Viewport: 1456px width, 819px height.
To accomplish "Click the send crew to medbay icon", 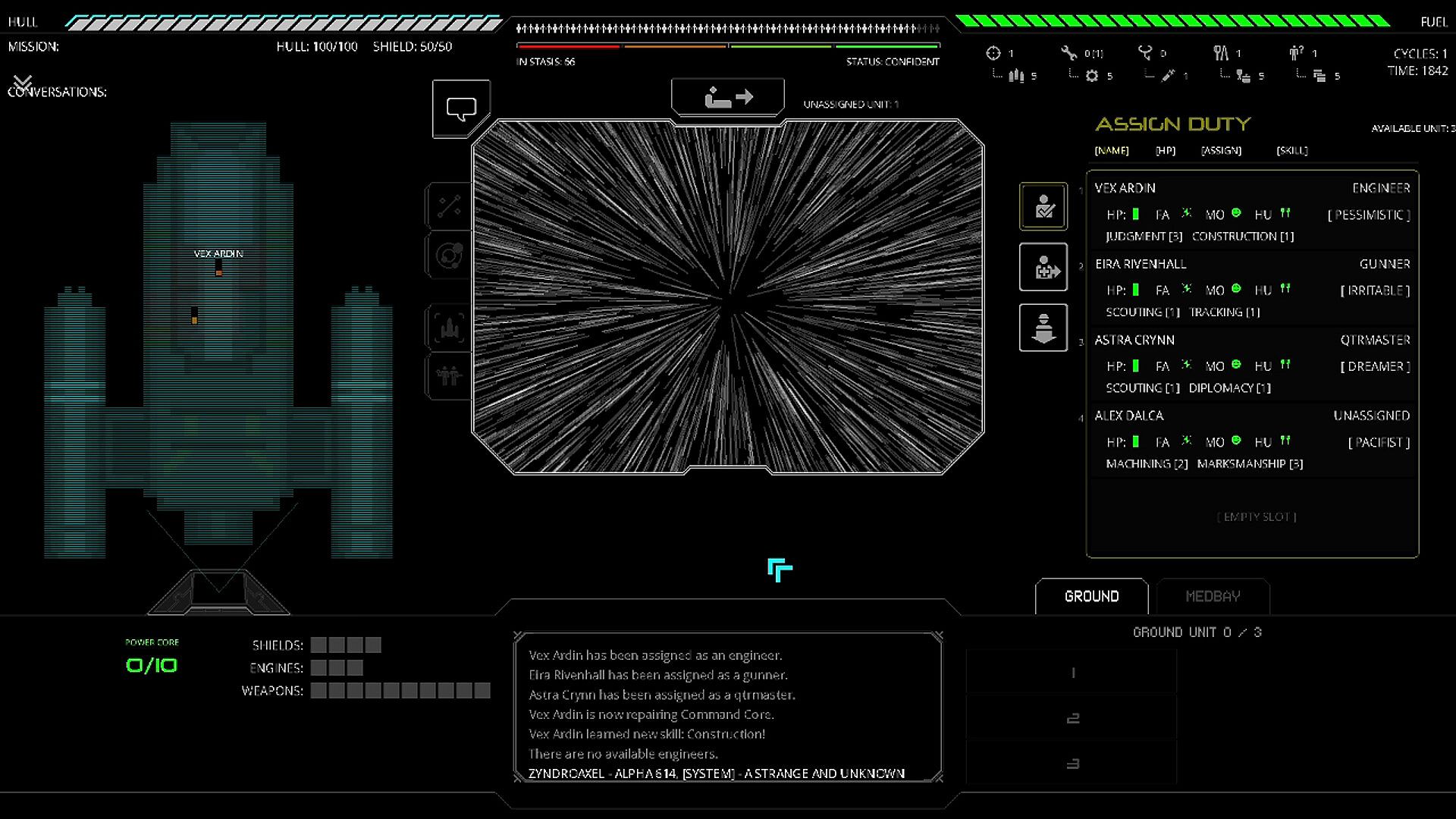I will (x=1043, y=267).
